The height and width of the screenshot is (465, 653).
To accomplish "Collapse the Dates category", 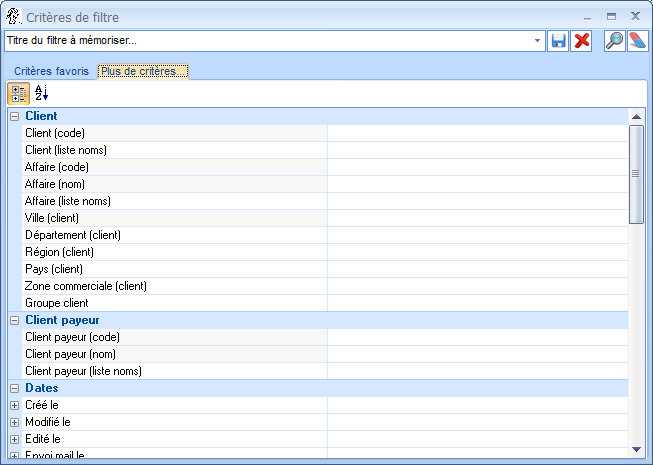I will point(14,389).
